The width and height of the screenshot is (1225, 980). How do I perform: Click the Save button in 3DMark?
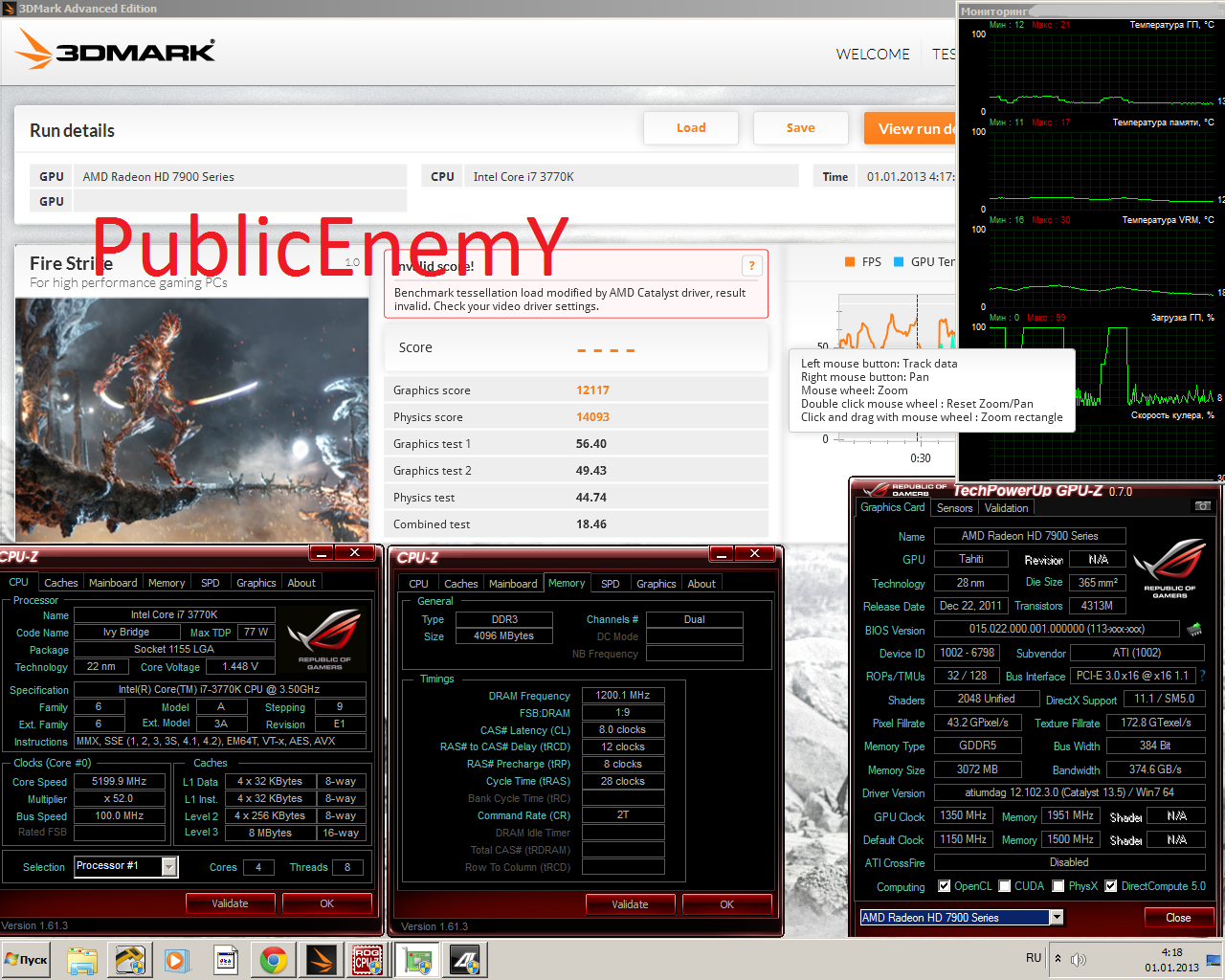click(x=801, y=127)
